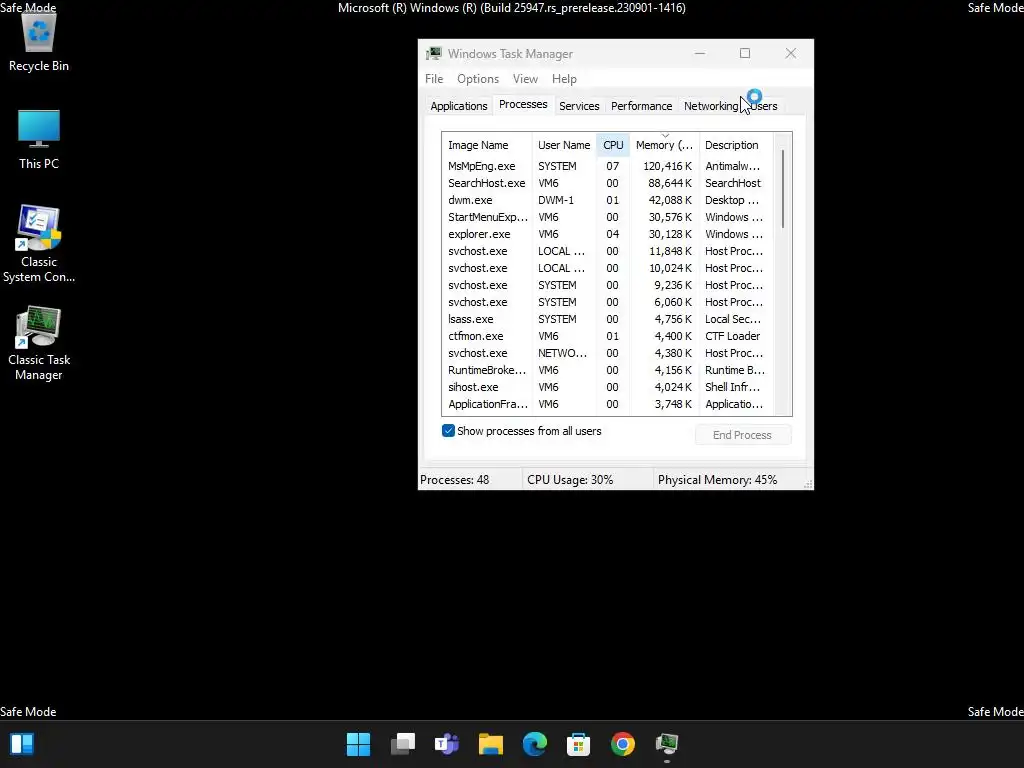Select the SearchHost.exe process row
Image resolution: width=1024 pixels, height=768 pixels.
[x=607, y=183]
